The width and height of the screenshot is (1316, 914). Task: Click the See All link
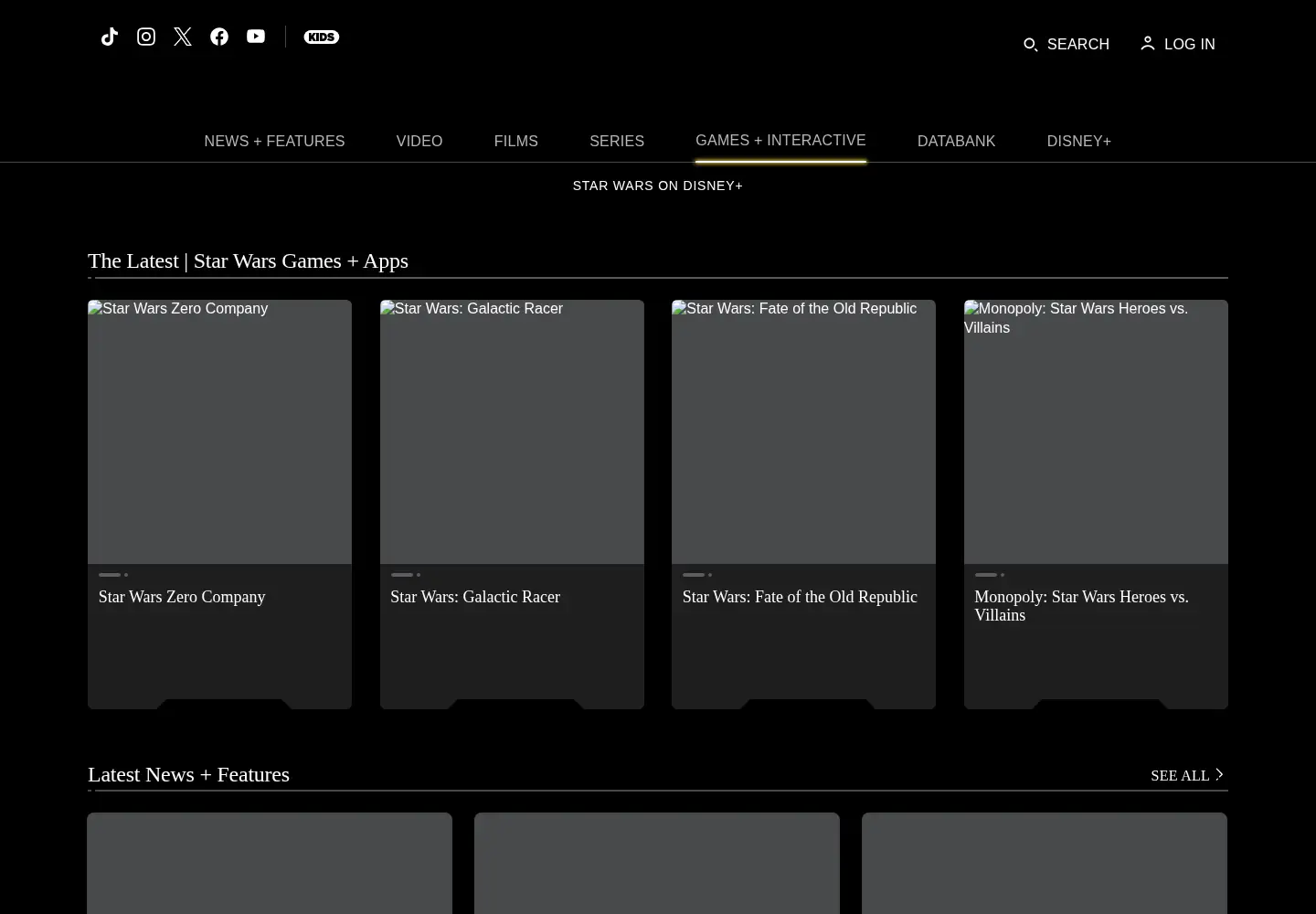(1180, 775)
